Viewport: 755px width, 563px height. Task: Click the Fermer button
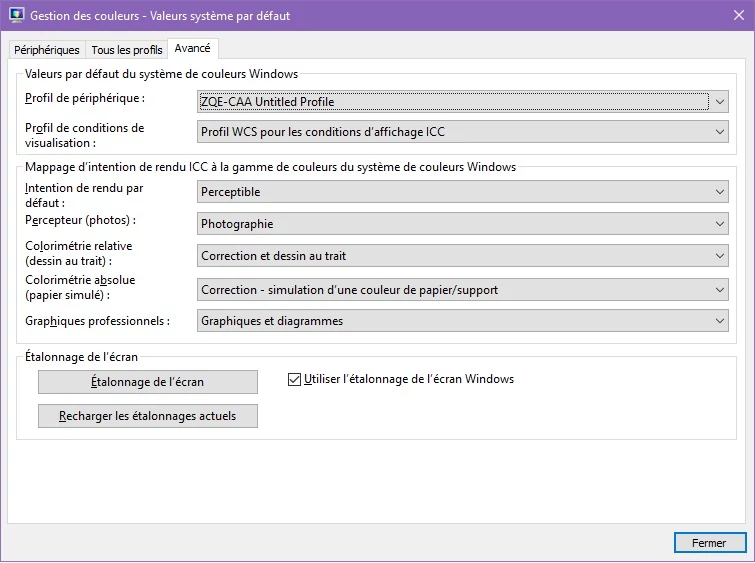[709, 543]
